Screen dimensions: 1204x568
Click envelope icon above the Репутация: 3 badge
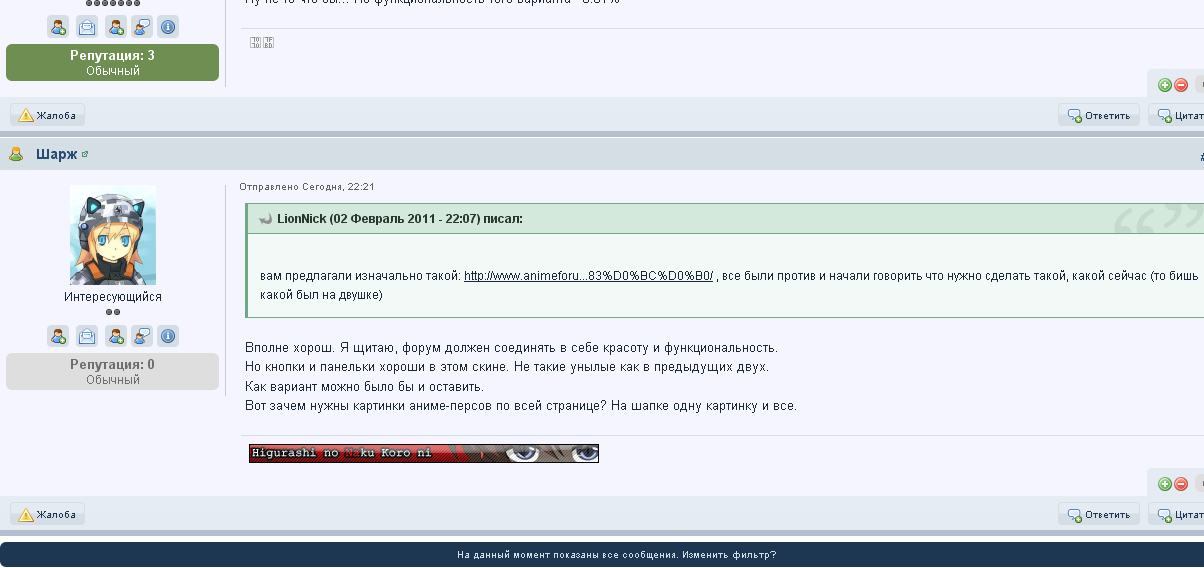coord(88,27)
